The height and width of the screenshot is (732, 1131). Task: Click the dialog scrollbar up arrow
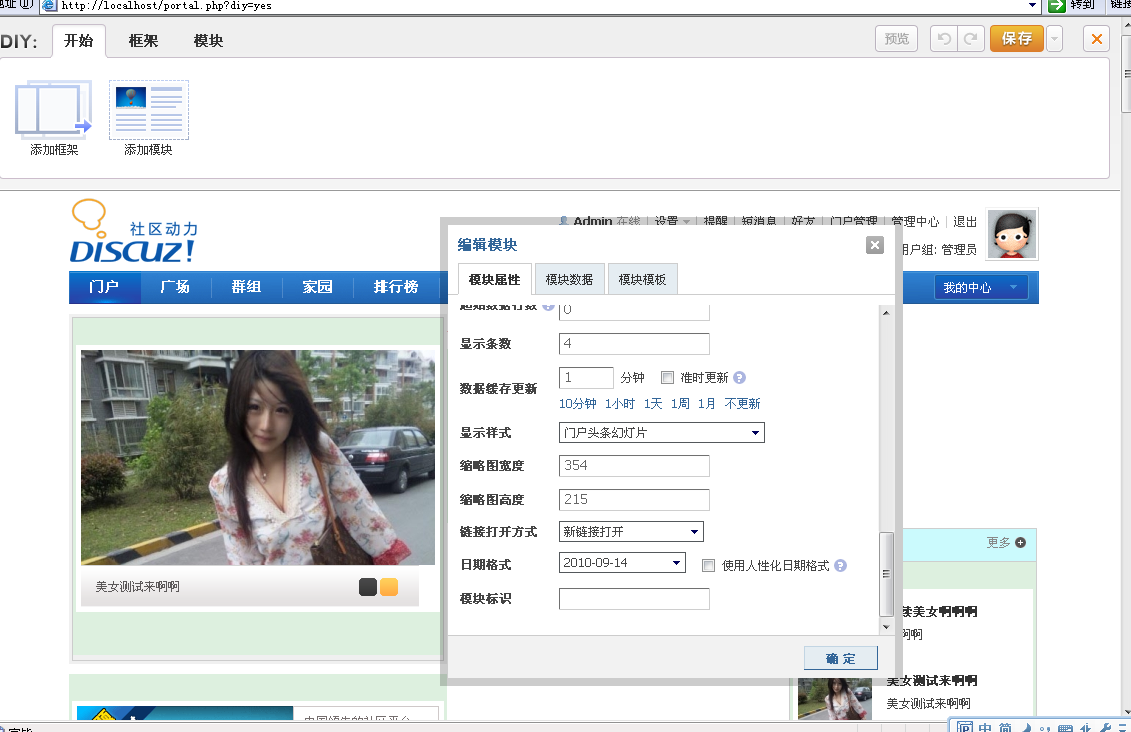(886, 312)
